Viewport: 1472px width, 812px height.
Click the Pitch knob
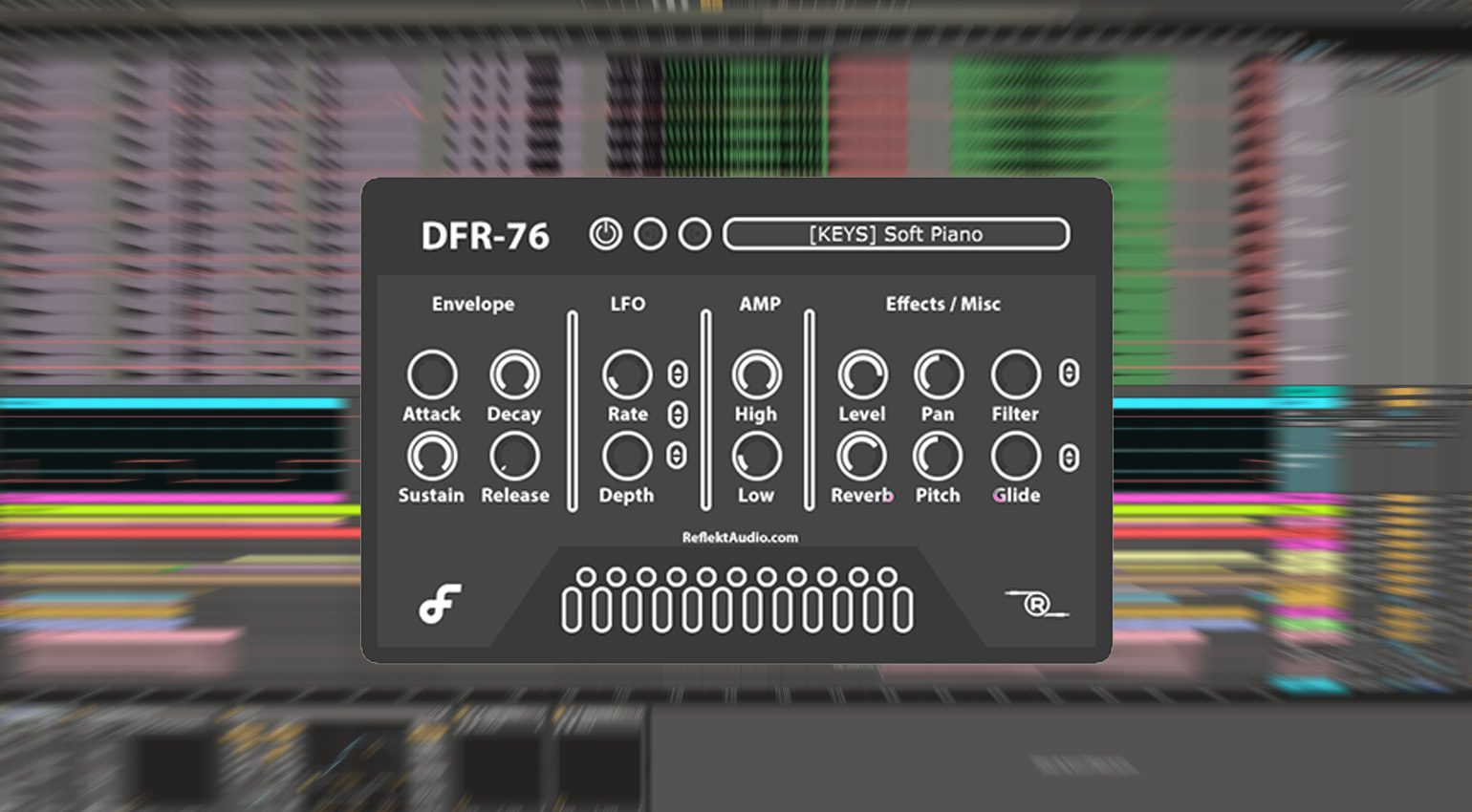939,456
